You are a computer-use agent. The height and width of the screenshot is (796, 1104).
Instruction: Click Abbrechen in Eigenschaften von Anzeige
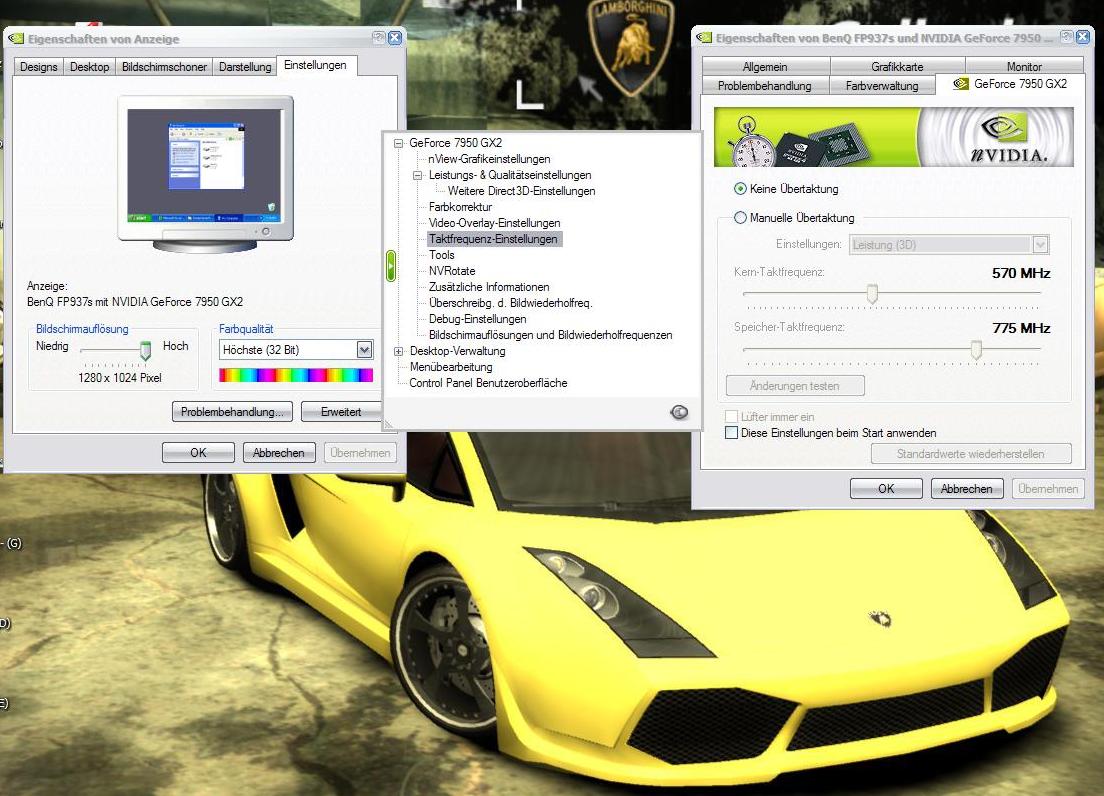click(x=279, y=453)
